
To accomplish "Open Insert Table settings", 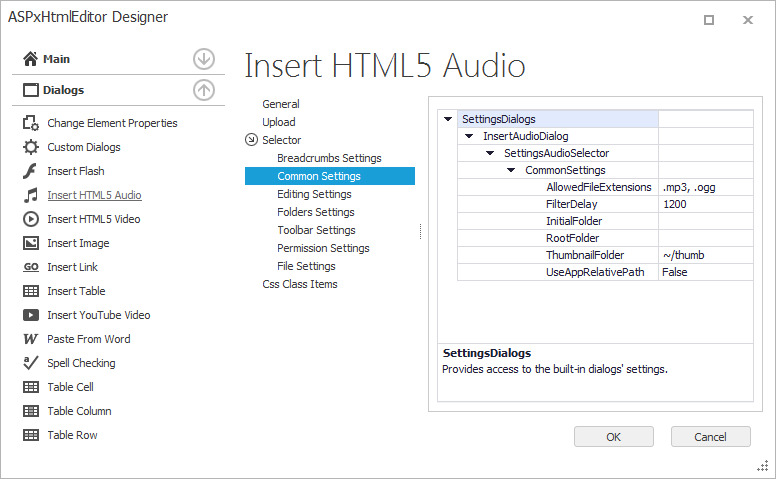I will pos(76,291).
